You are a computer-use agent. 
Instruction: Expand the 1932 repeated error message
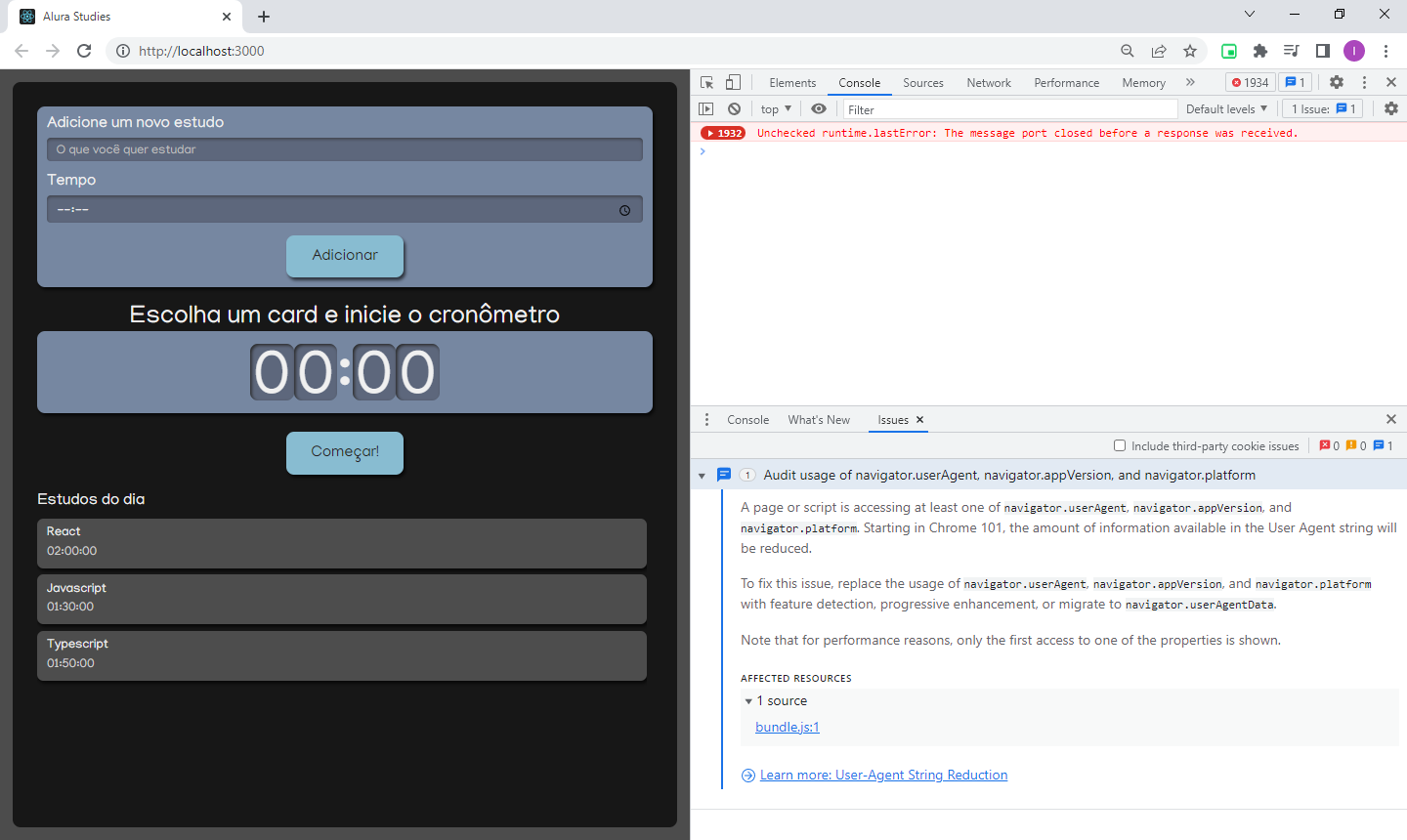coord(723,133)
